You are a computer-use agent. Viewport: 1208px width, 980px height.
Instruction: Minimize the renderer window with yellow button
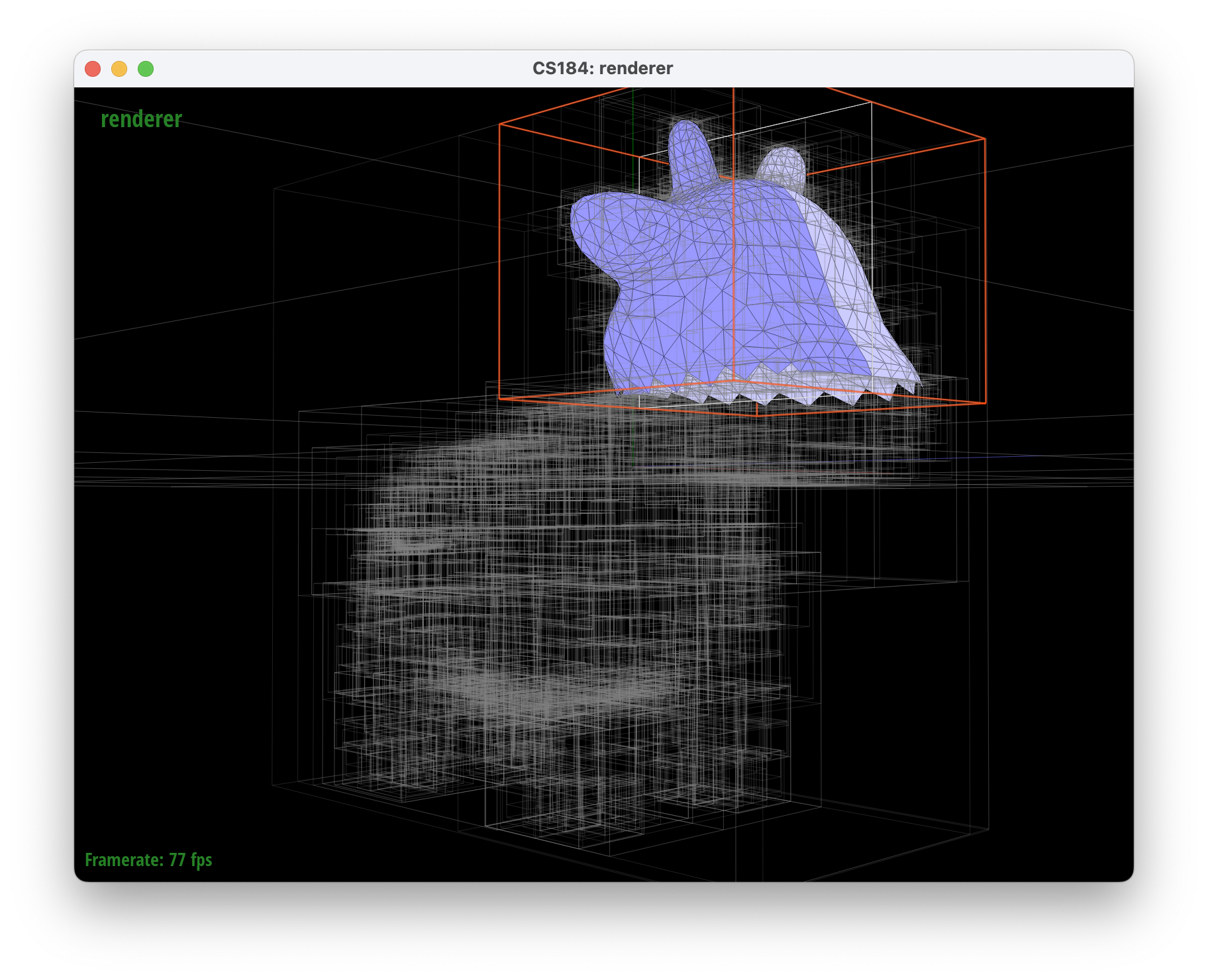click(x=119, y=69)
